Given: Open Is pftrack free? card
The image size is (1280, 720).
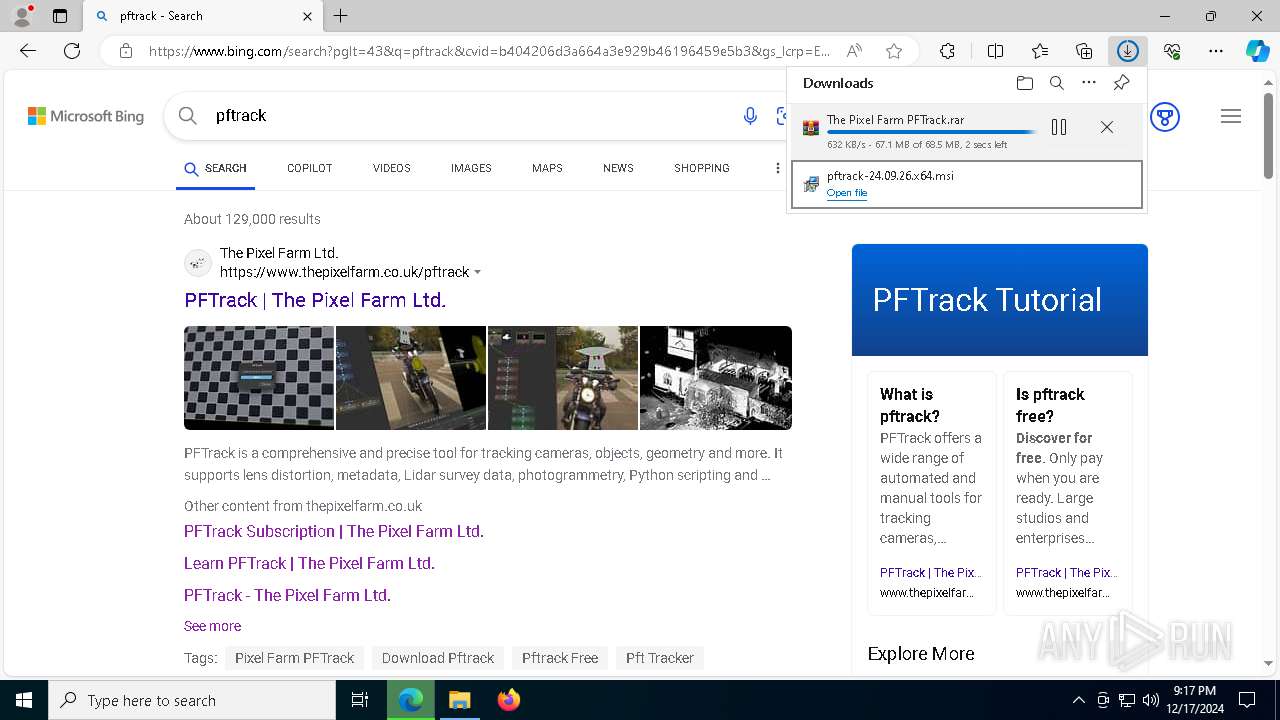Looking at the screenshot, I should (x=1067, y=492).
